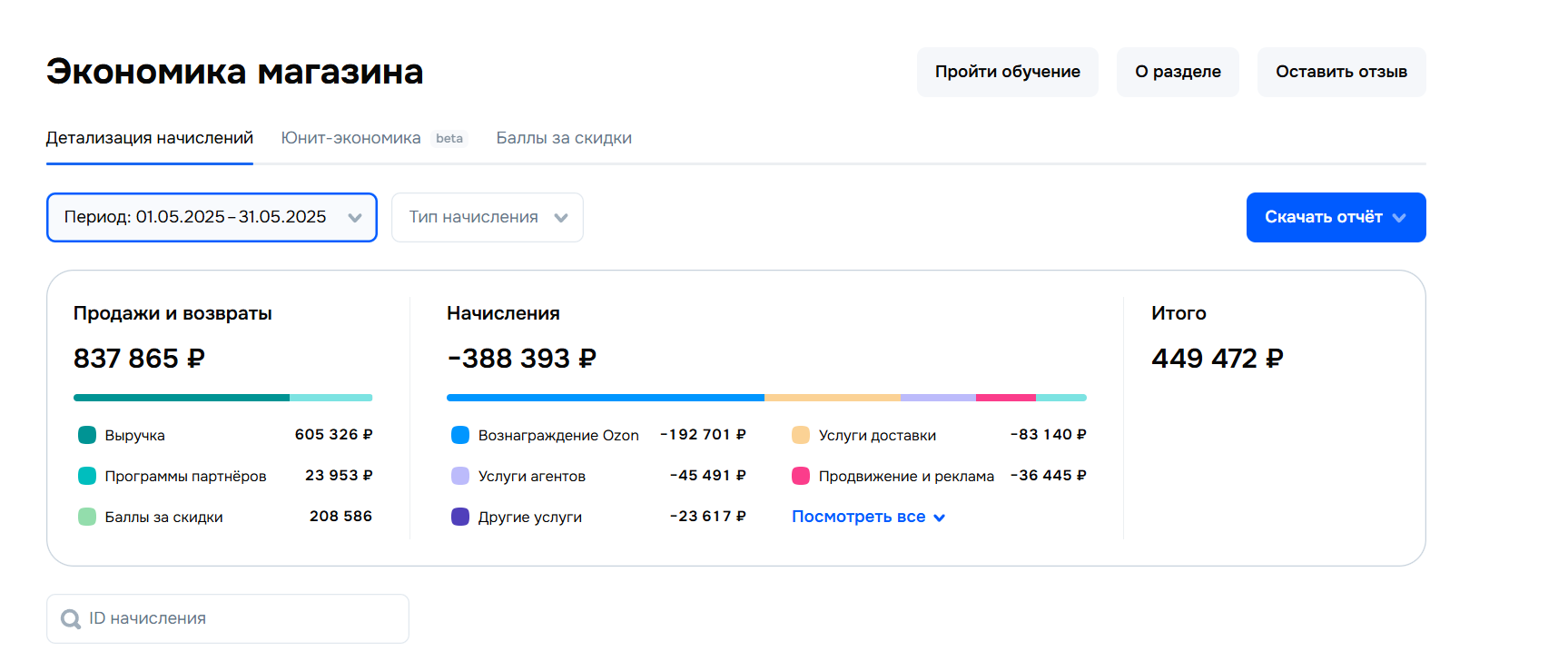This screenshot has height=661, width=1568.
Task: Select the amount 23 953 ₽
Action: [x=339, y=476]
